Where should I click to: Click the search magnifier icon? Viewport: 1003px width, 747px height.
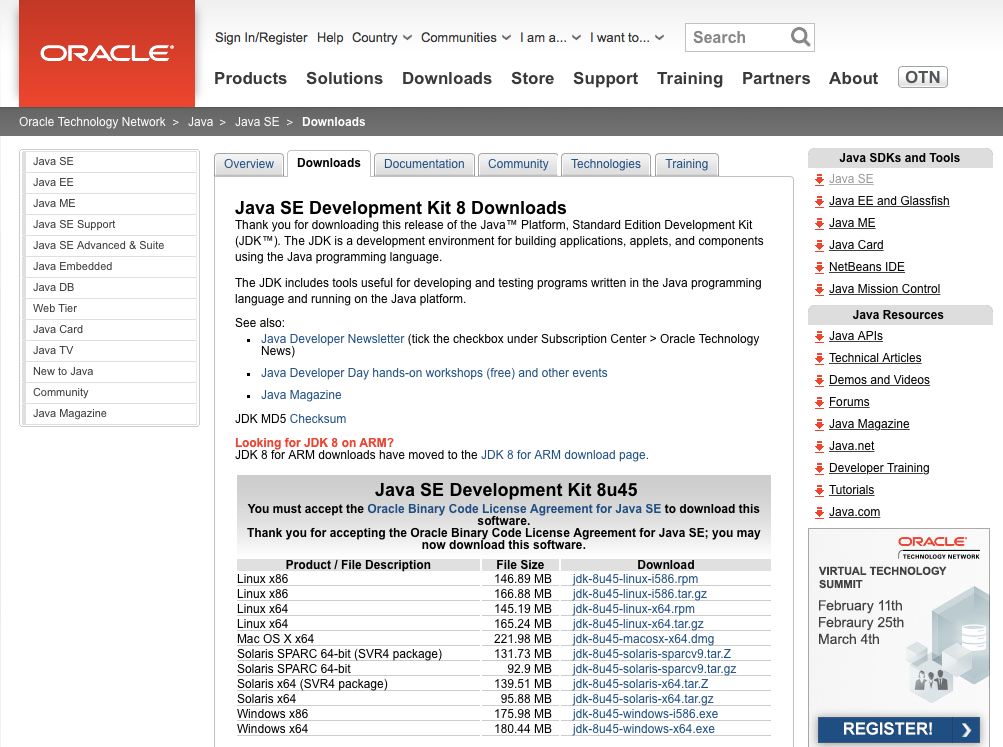tap(800, 37)
